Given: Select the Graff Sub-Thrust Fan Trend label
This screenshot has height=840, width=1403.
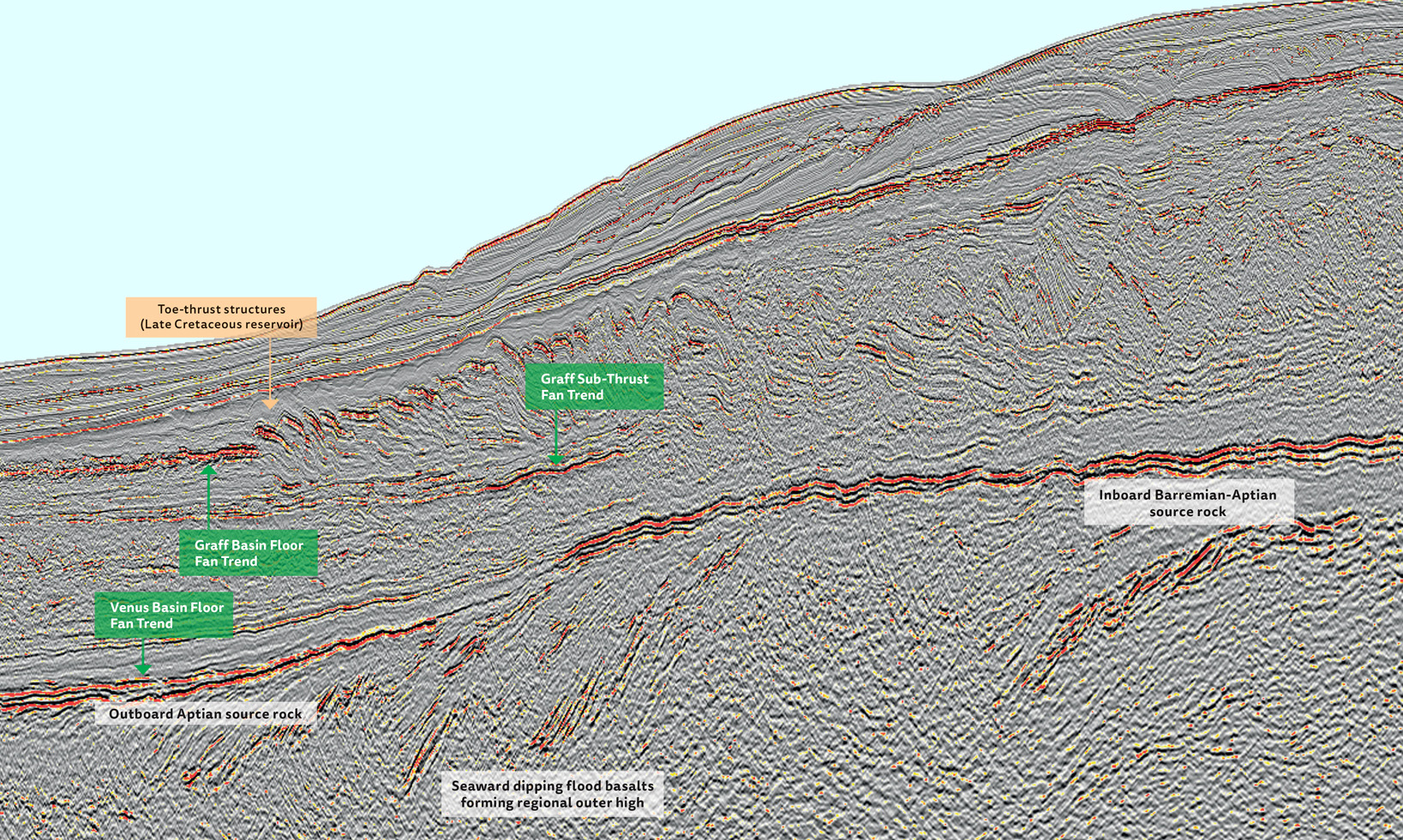Looking at the screenshot, I should click(x=594, y=387).
